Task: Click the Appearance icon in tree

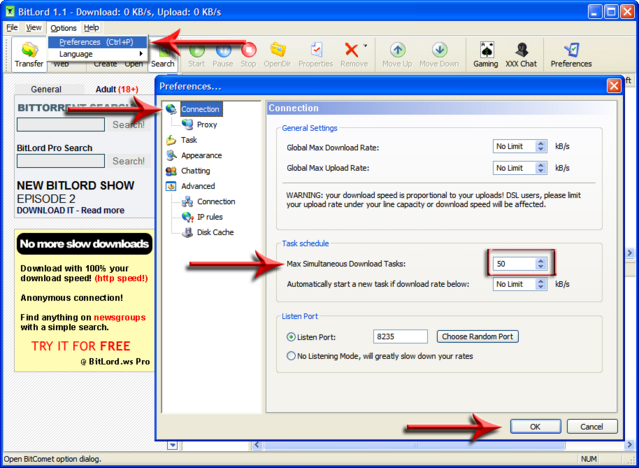Action: click(x=171, y=155)
